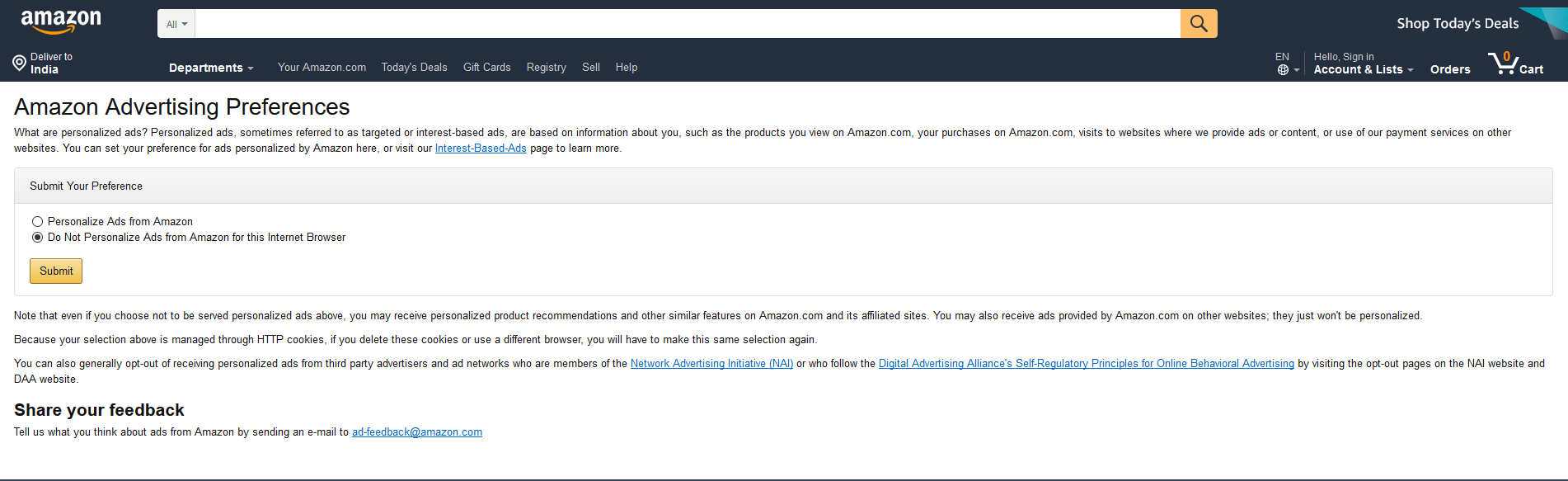The height and width of the screenshot is (481, 1568).
Task: Click the Shop Today's Deals banner
Action: [x=1458, y=23]
